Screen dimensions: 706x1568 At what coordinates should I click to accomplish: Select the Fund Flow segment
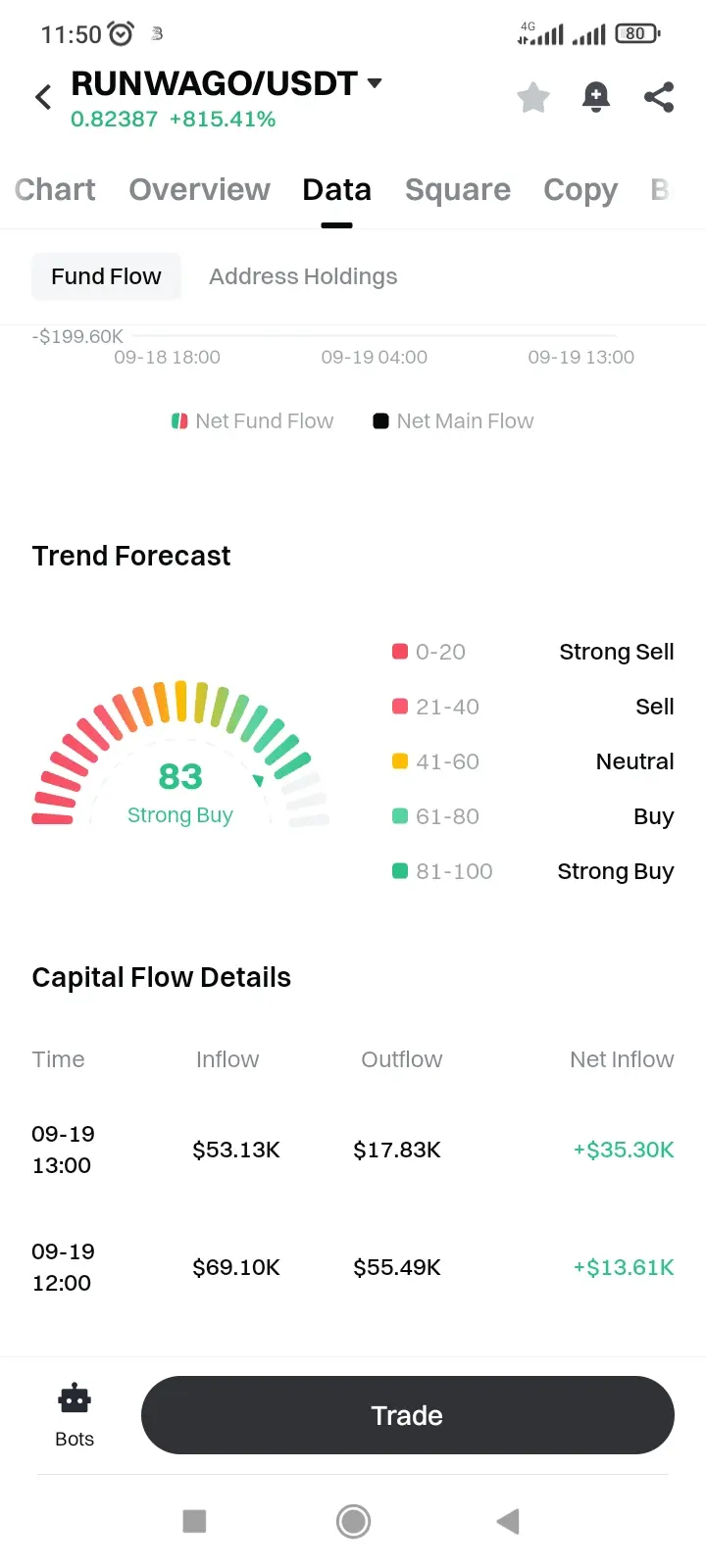click(106, 276)
